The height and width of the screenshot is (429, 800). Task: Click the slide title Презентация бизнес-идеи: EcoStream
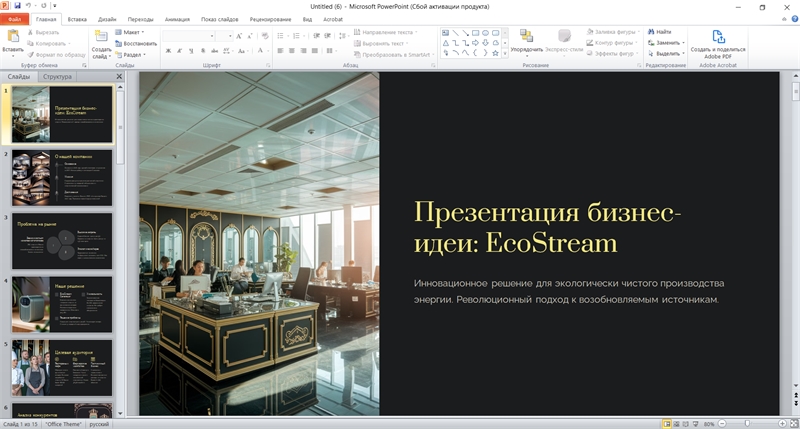547,227
